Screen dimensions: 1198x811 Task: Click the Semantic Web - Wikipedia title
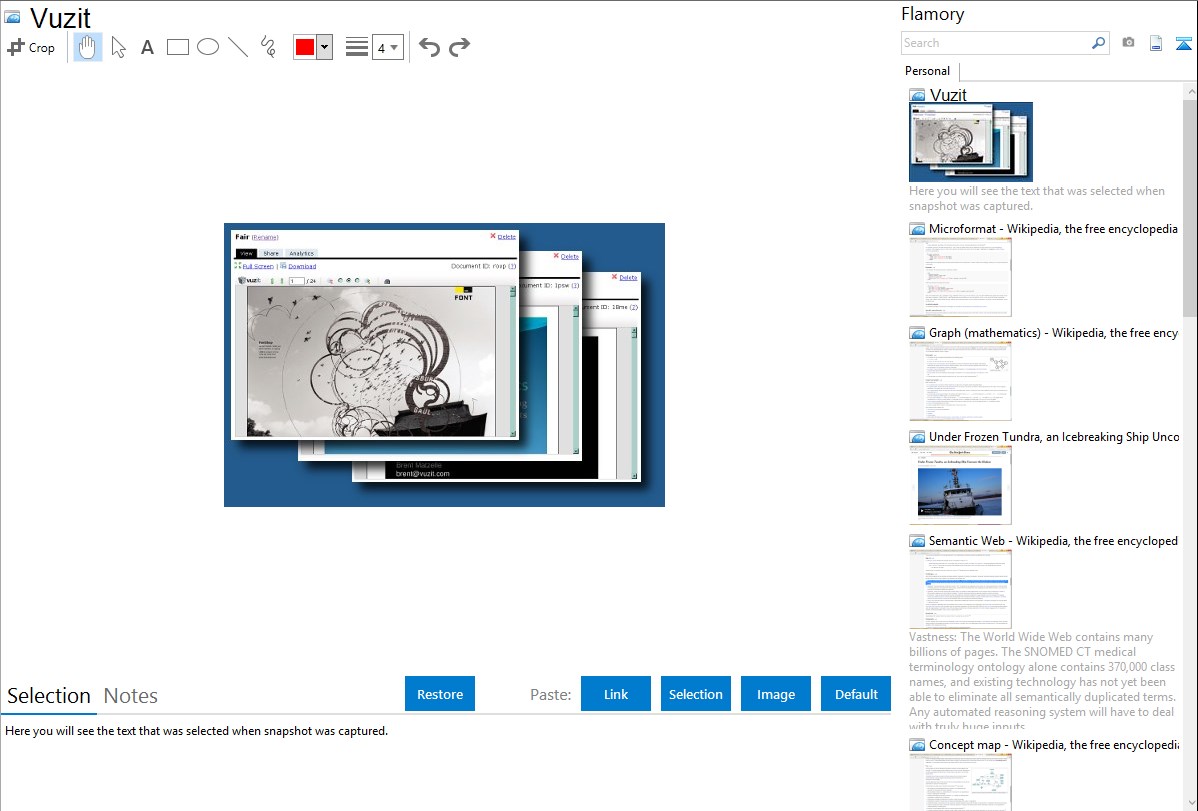[1053, 540]
